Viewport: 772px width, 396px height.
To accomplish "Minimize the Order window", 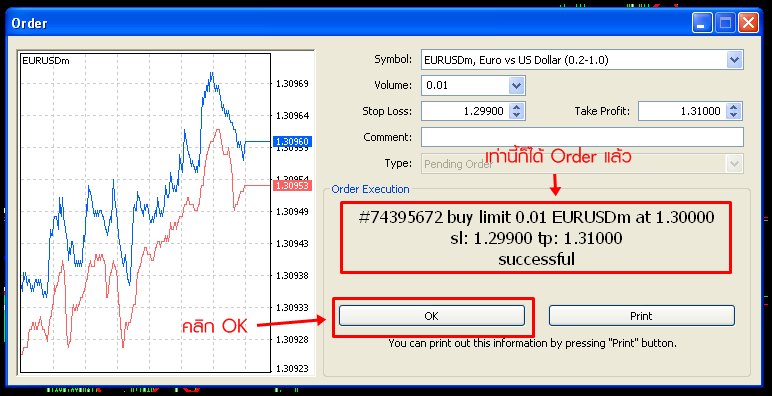I will (702, 23).
